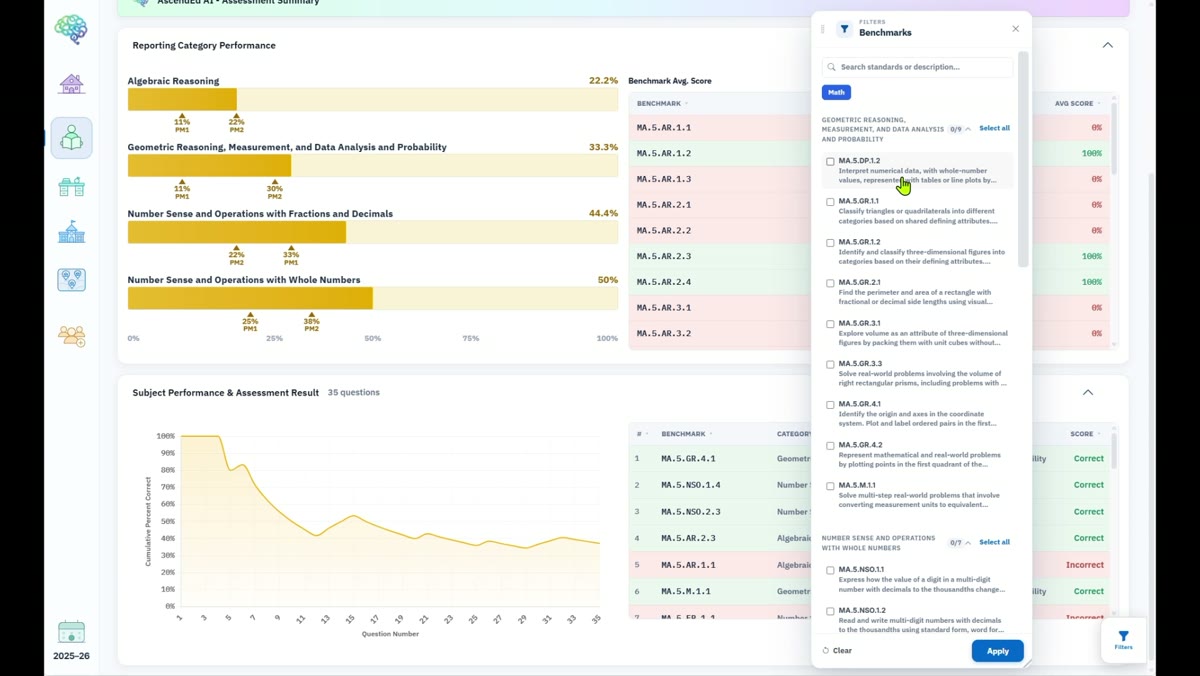
Task: Select the student reading icon in sidebar
Action: pos(71,138)
